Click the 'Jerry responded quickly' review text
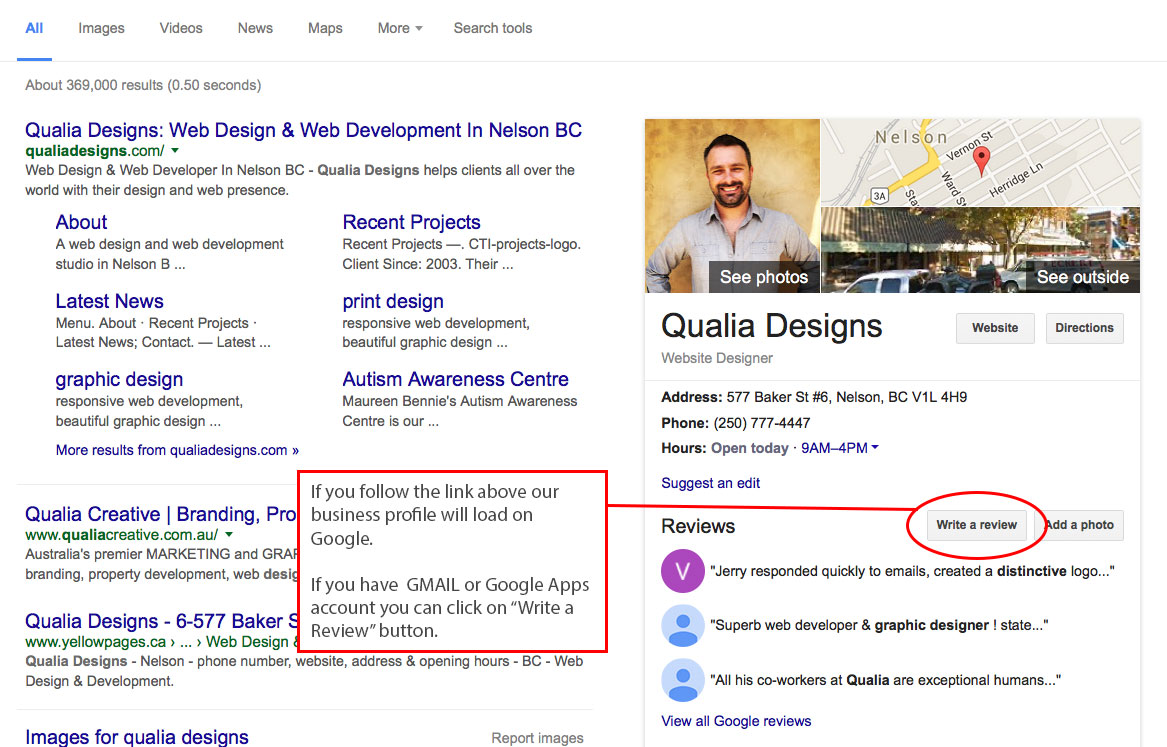The width and height of the screenshot is (1167, 747). (912, 571)
